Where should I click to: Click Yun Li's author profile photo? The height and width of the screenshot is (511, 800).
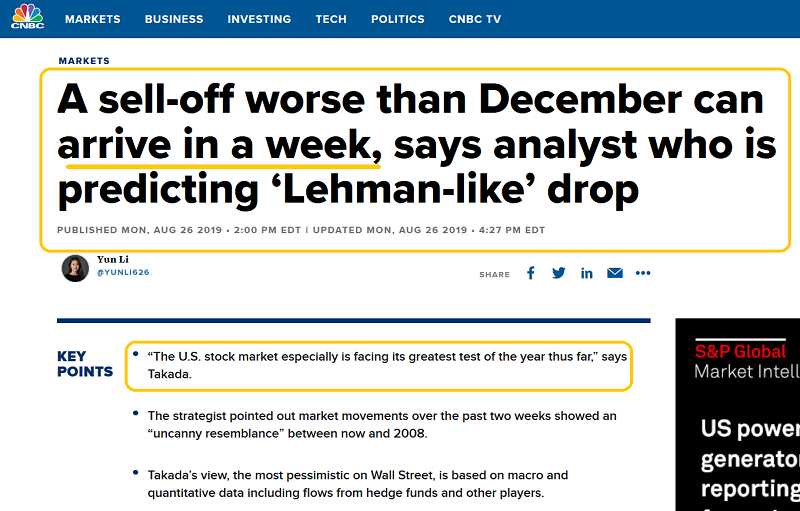click(x=75, y=268)
